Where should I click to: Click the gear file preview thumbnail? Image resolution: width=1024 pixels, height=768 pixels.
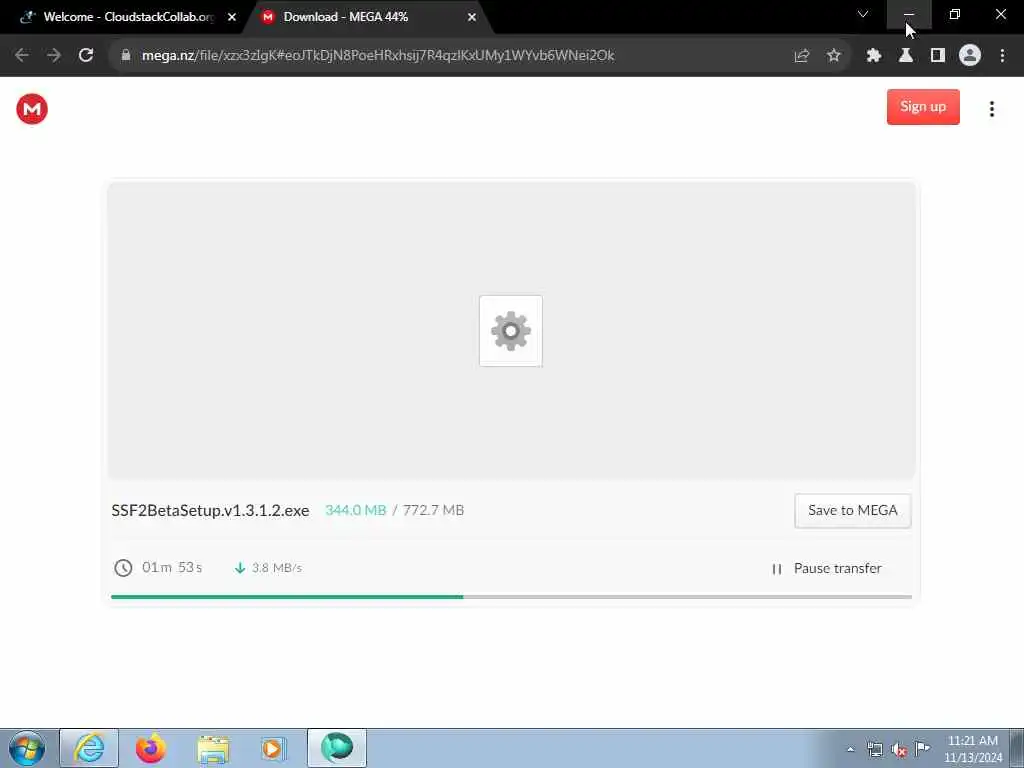coord(511,331)
